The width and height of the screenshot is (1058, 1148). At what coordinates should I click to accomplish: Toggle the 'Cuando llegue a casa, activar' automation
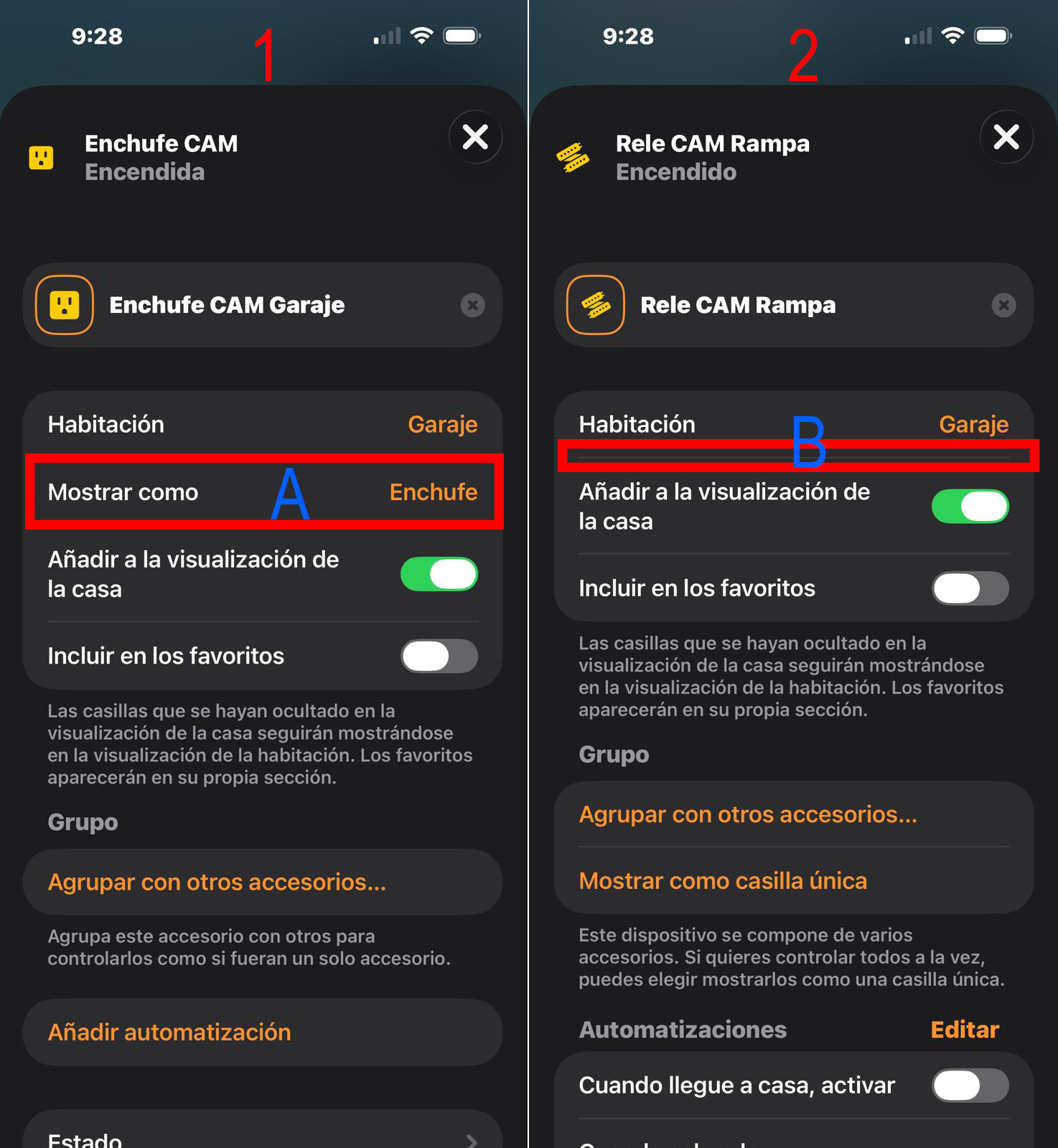click(970, 1086)
